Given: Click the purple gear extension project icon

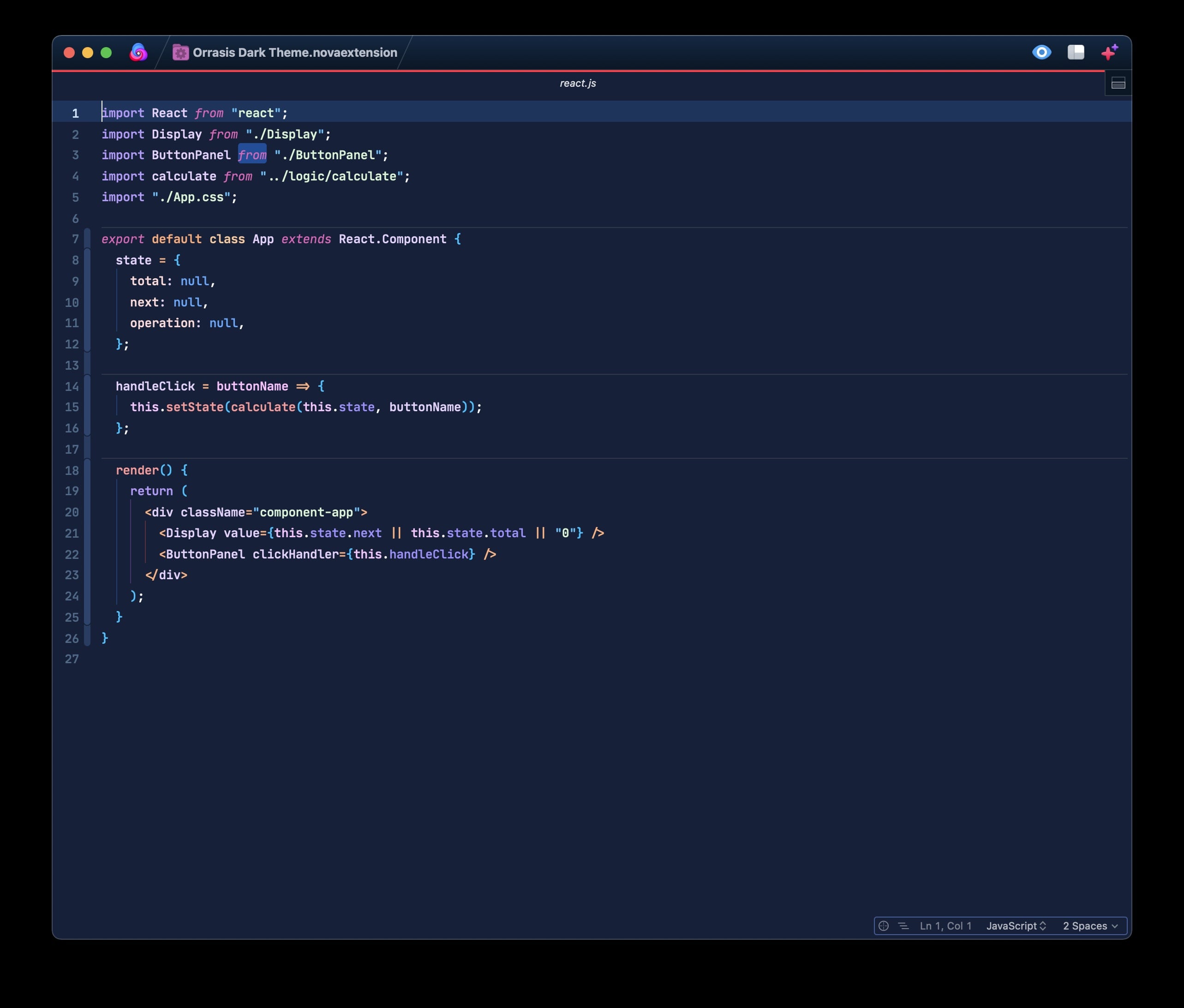Looking at the screenshot, I should point(180,53).
